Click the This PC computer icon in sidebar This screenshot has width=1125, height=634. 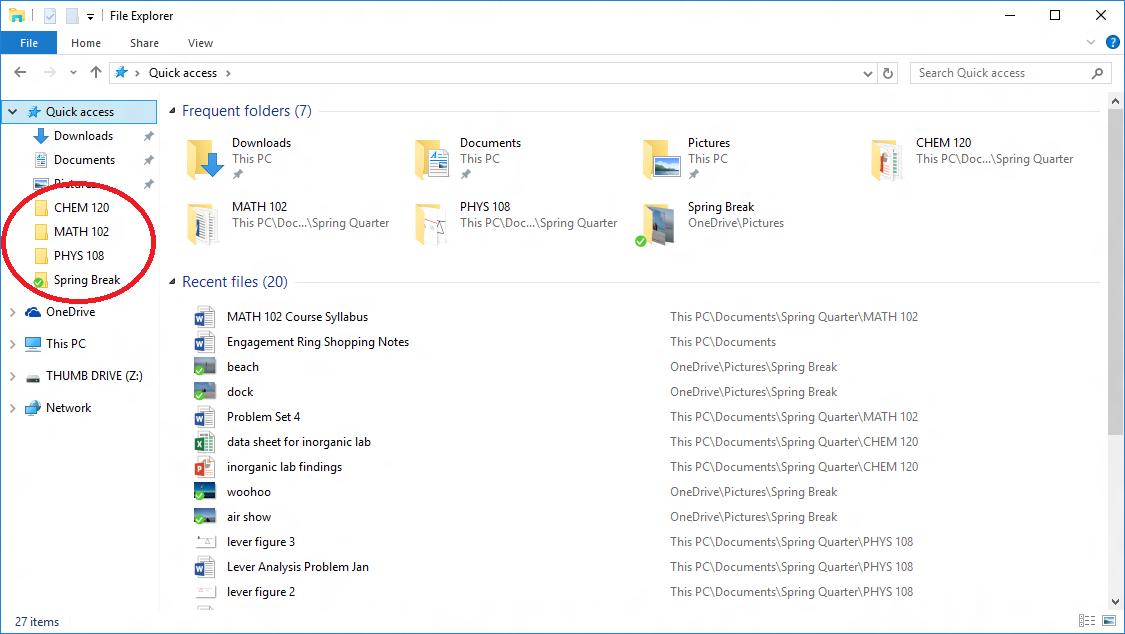click(33, 344)
